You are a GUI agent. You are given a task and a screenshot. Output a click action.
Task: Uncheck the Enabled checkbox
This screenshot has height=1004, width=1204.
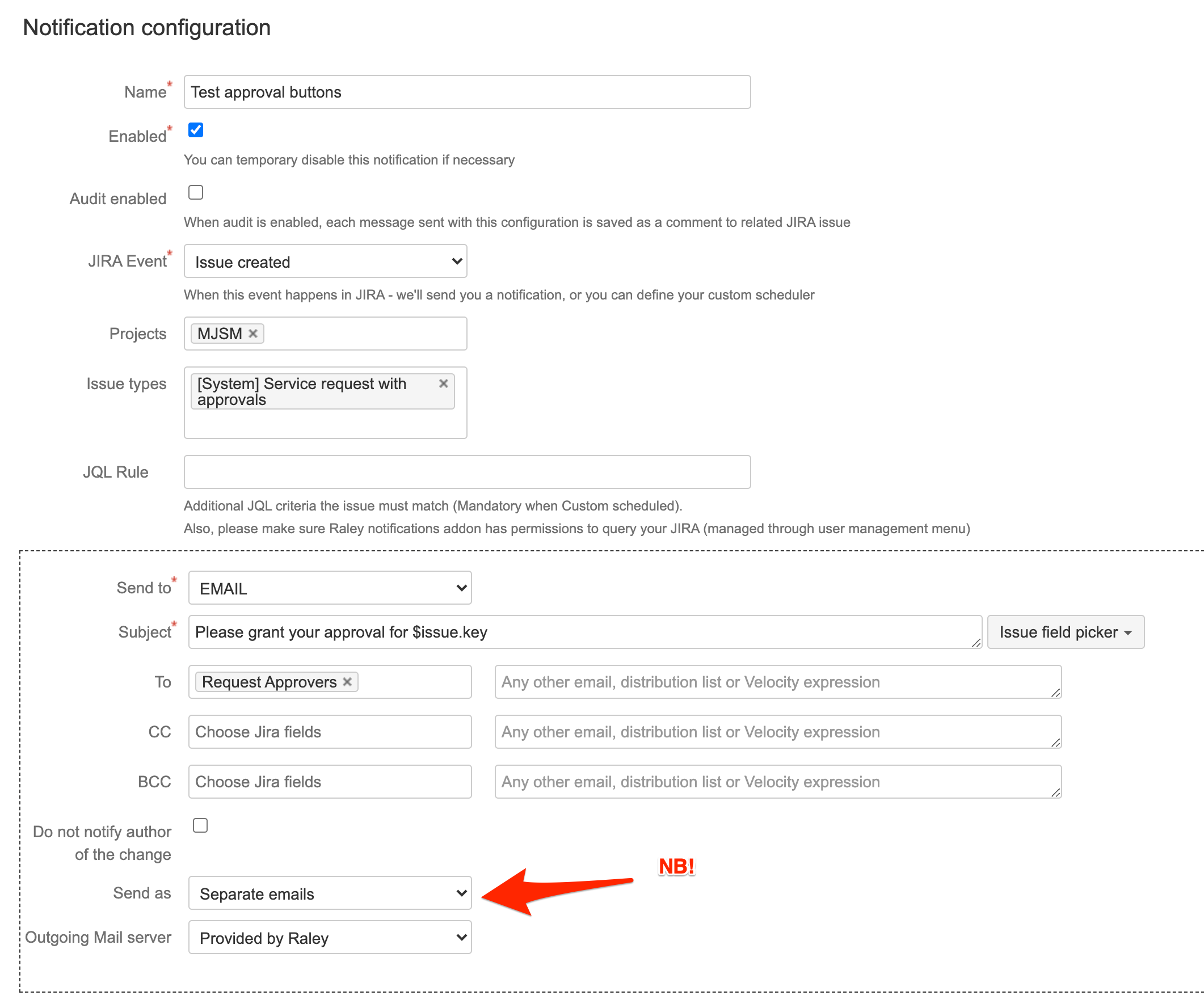[196, 130]
